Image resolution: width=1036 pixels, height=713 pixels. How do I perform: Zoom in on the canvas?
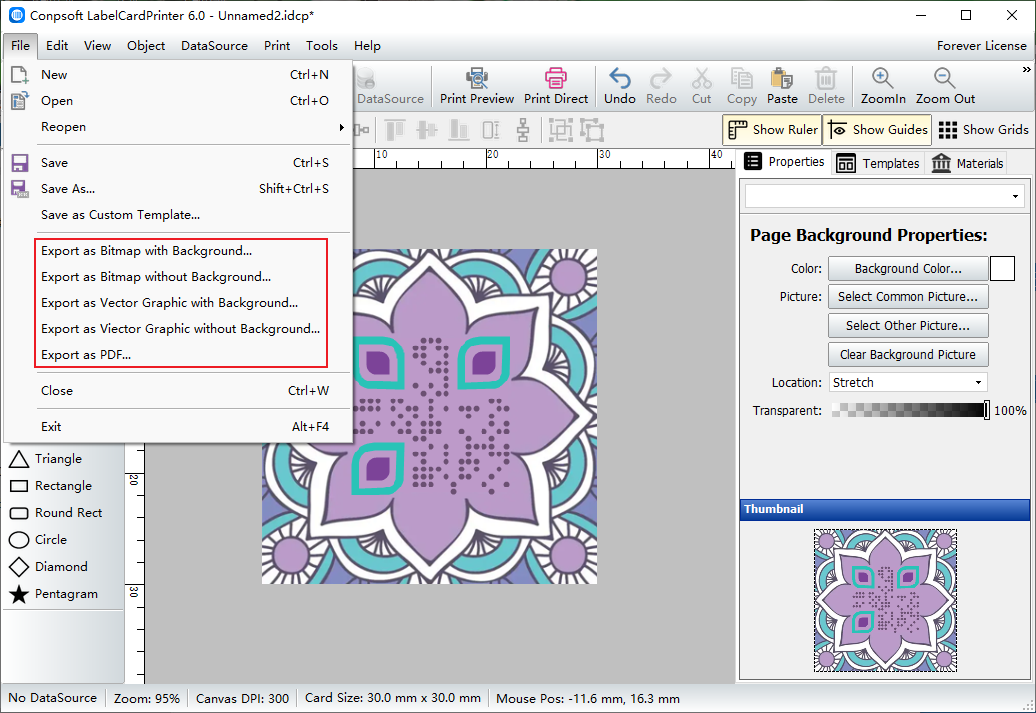(883, 86)
